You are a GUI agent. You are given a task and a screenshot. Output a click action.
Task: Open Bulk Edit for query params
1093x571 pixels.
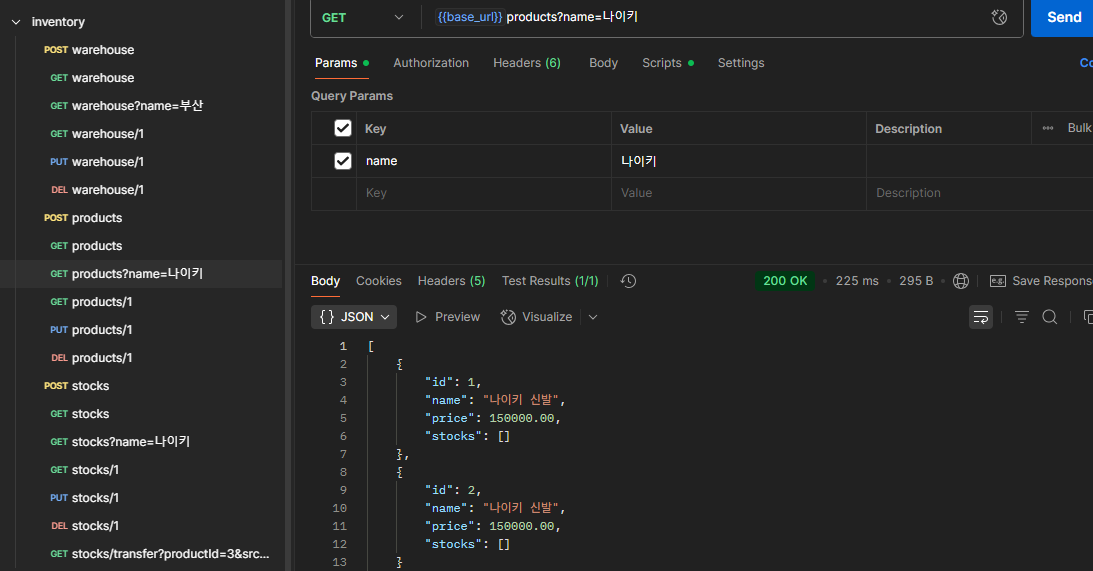1079,128
